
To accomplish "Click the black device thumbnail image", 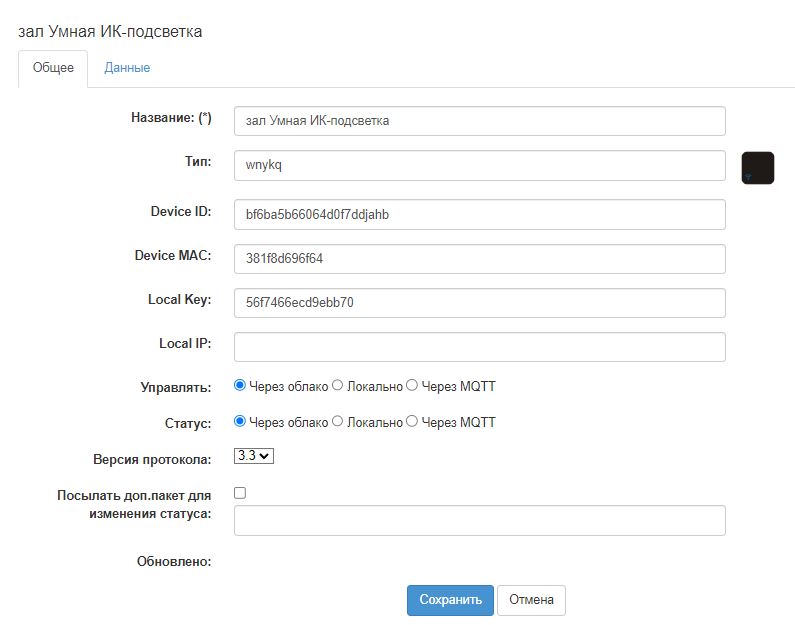I will tap(757, 168).
